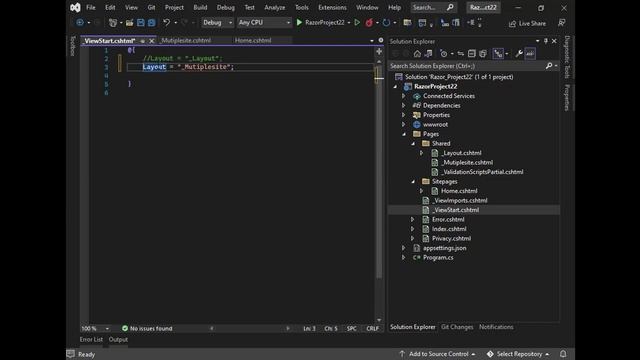
Task: Switch between solutions and folder views icon
Action: tap(428, 53)
